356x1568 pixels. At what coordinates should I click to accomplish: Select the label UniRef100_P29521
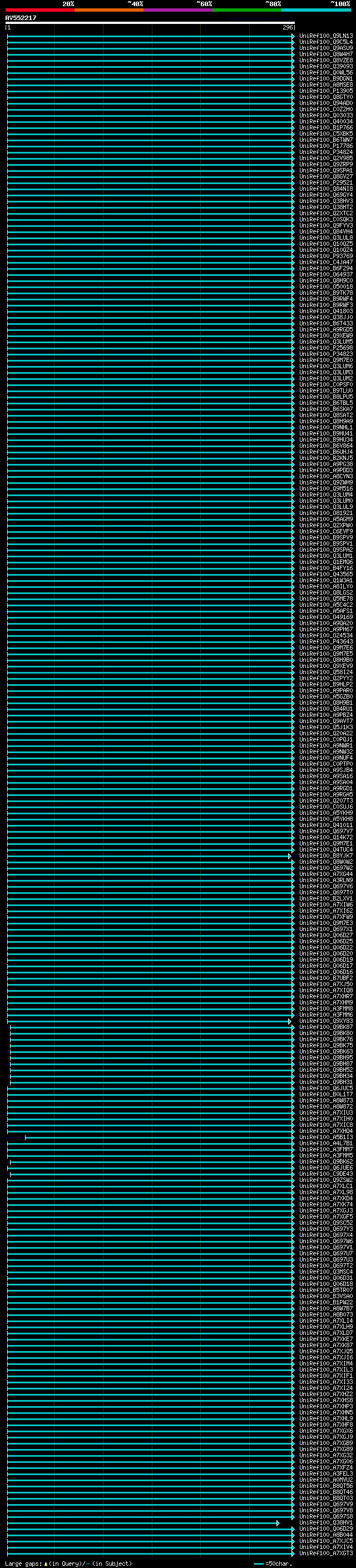[326, 182]
